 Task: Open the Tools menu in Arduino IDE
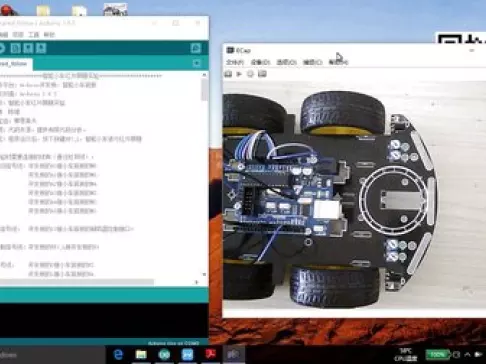tap(33, 35)
